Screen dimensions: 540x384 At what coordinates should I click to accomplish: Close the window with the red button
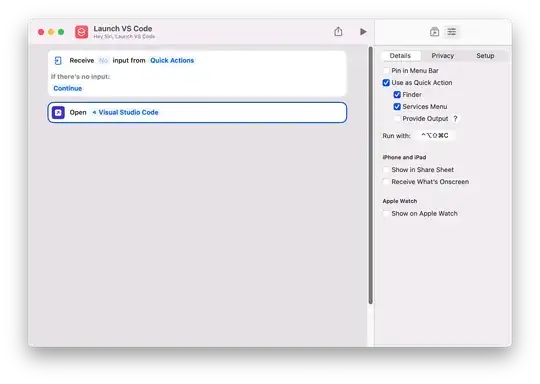pos(41,32)
